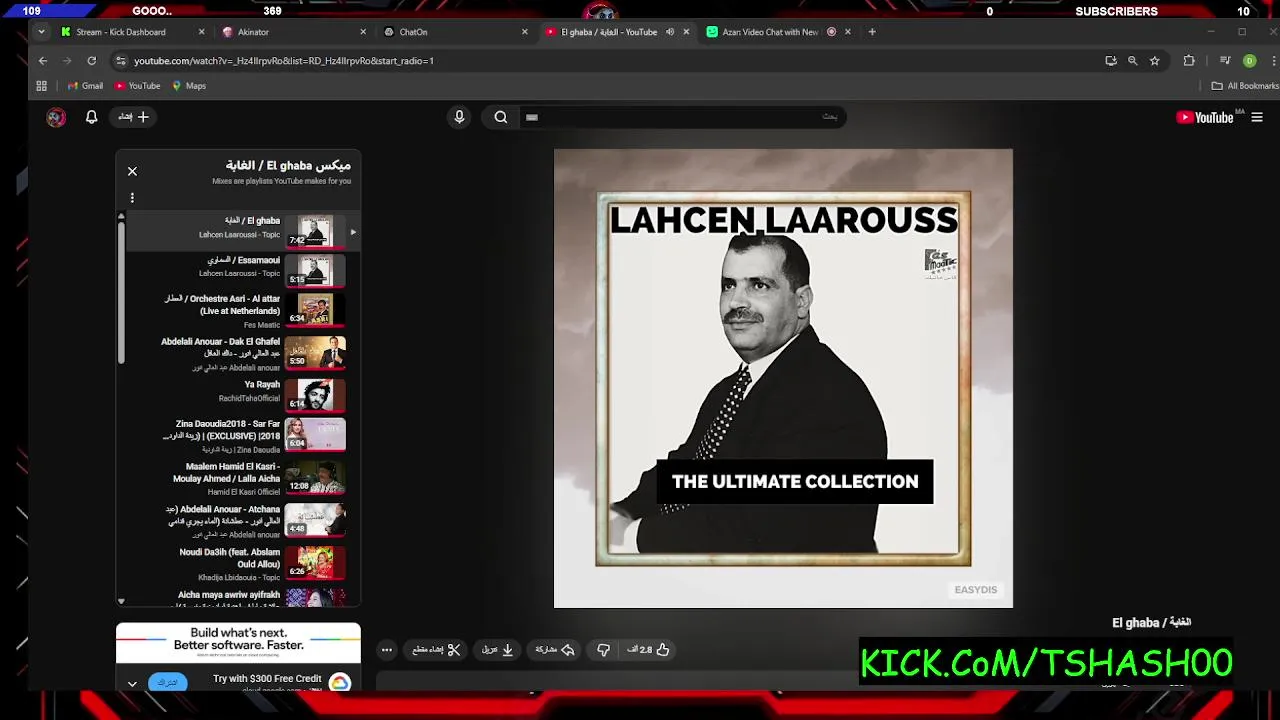1280x720 pixels.
Task: Go back with the browser back arrow
Action: (x=43, y=61)
